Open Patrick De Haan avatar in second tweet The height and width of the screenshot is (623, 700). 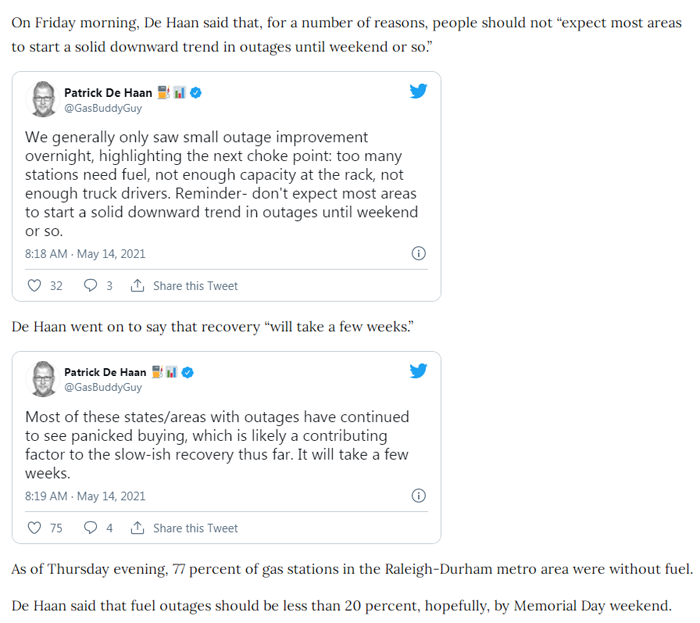click(x=43, y=379)
